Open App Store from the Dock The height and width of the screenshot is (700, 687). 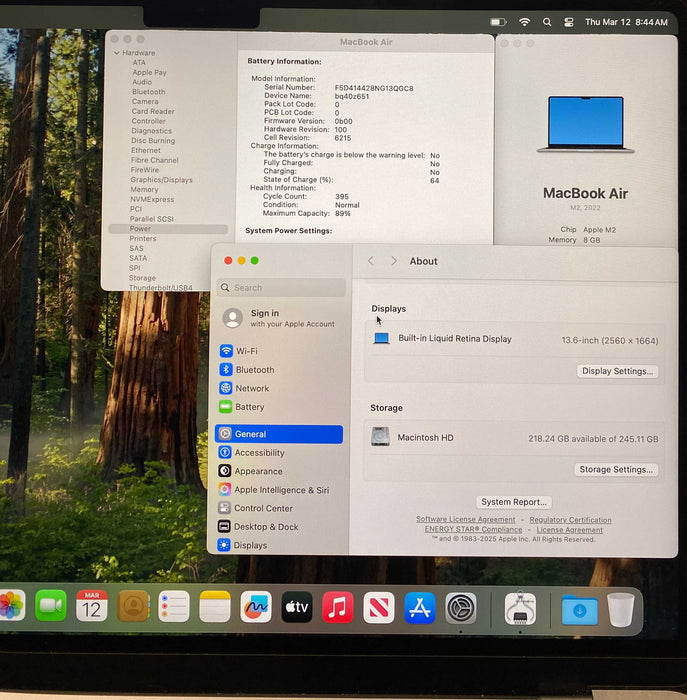(x=420, y=608)
